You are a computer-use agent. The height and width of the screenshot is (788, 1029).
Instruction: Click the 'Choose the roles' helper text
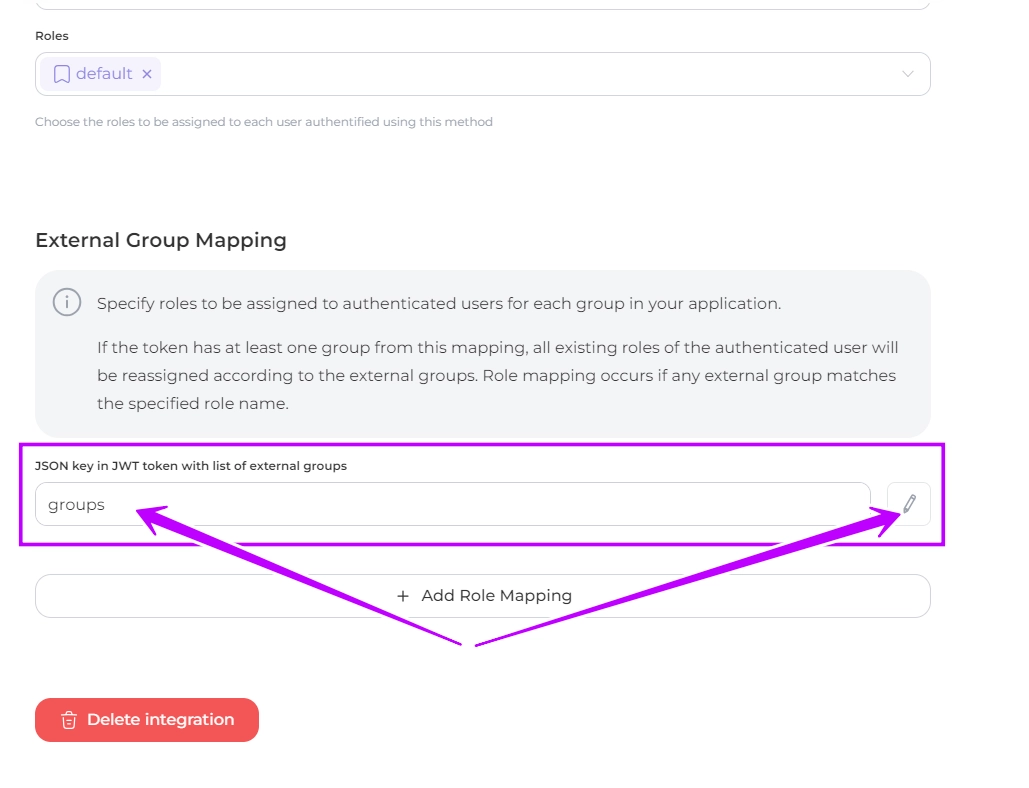(264, 122)
